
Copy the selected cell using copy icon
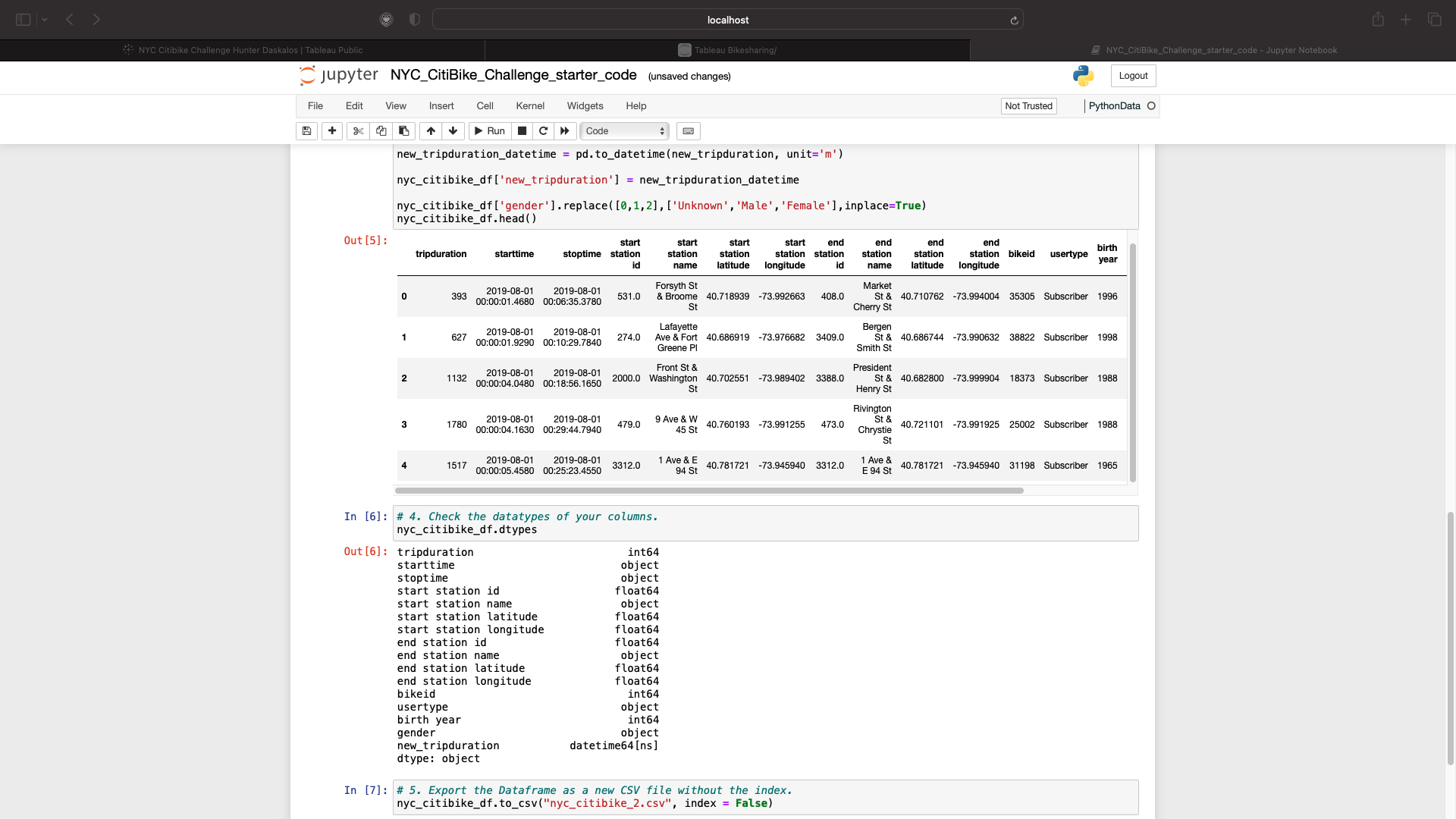(380, 130)
